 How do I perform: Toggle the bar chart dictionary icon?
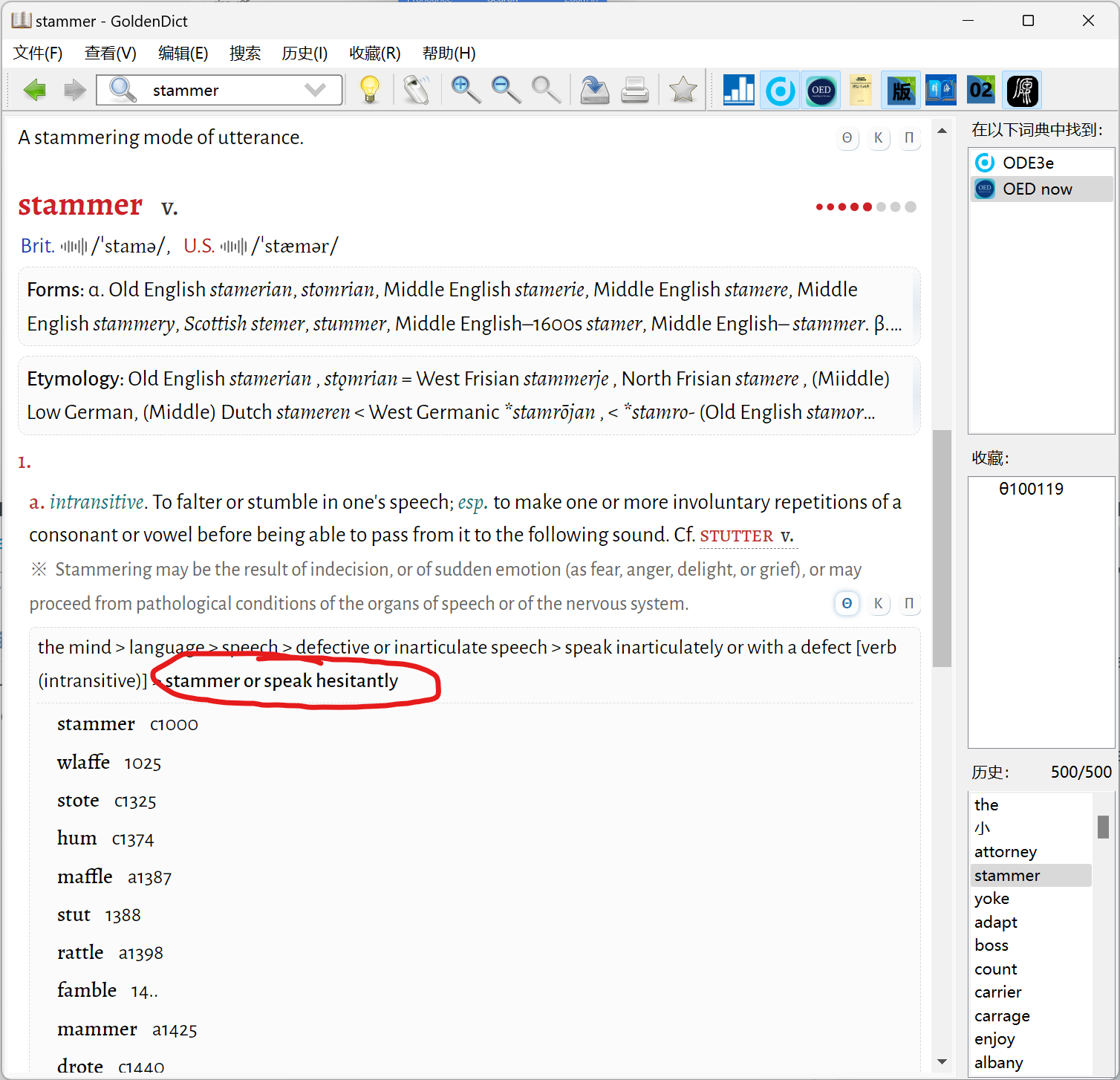[x=738, y=91]
